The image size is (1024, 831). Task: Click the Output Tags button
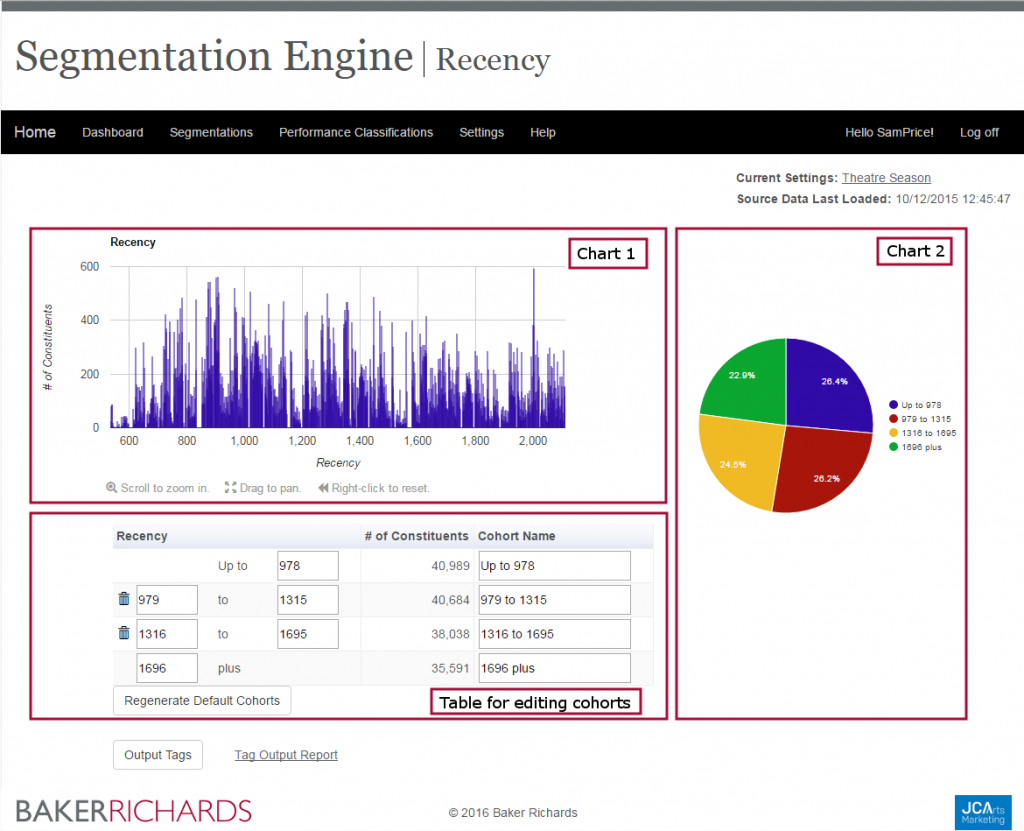tap(158, 755)
